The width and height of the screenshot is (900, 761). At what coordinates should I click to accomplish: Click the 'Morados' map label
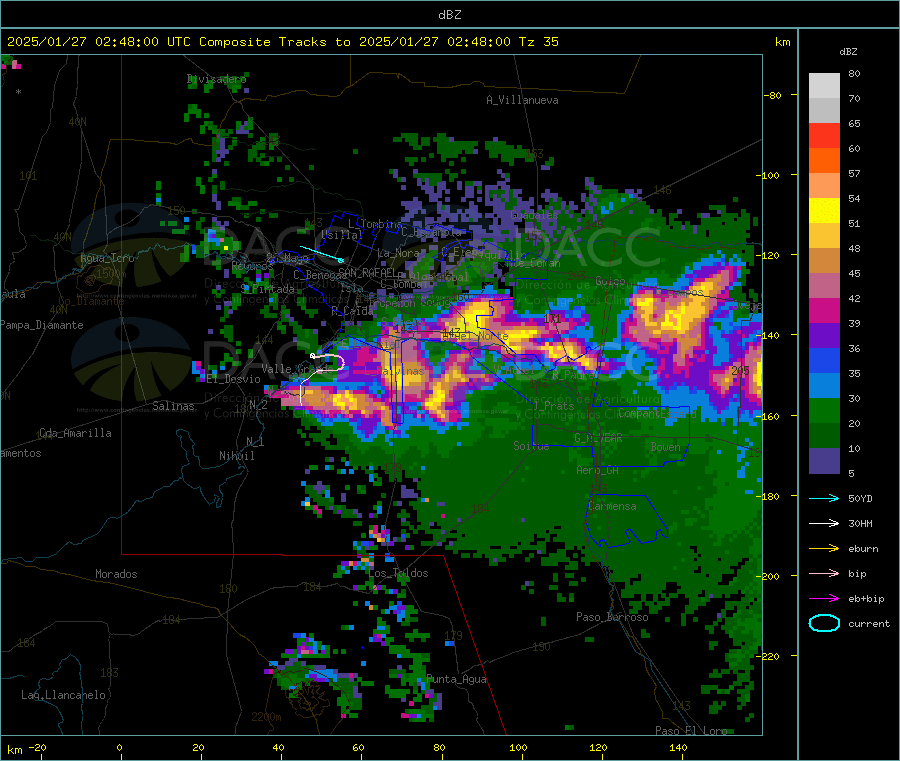(x=116, y=574)
